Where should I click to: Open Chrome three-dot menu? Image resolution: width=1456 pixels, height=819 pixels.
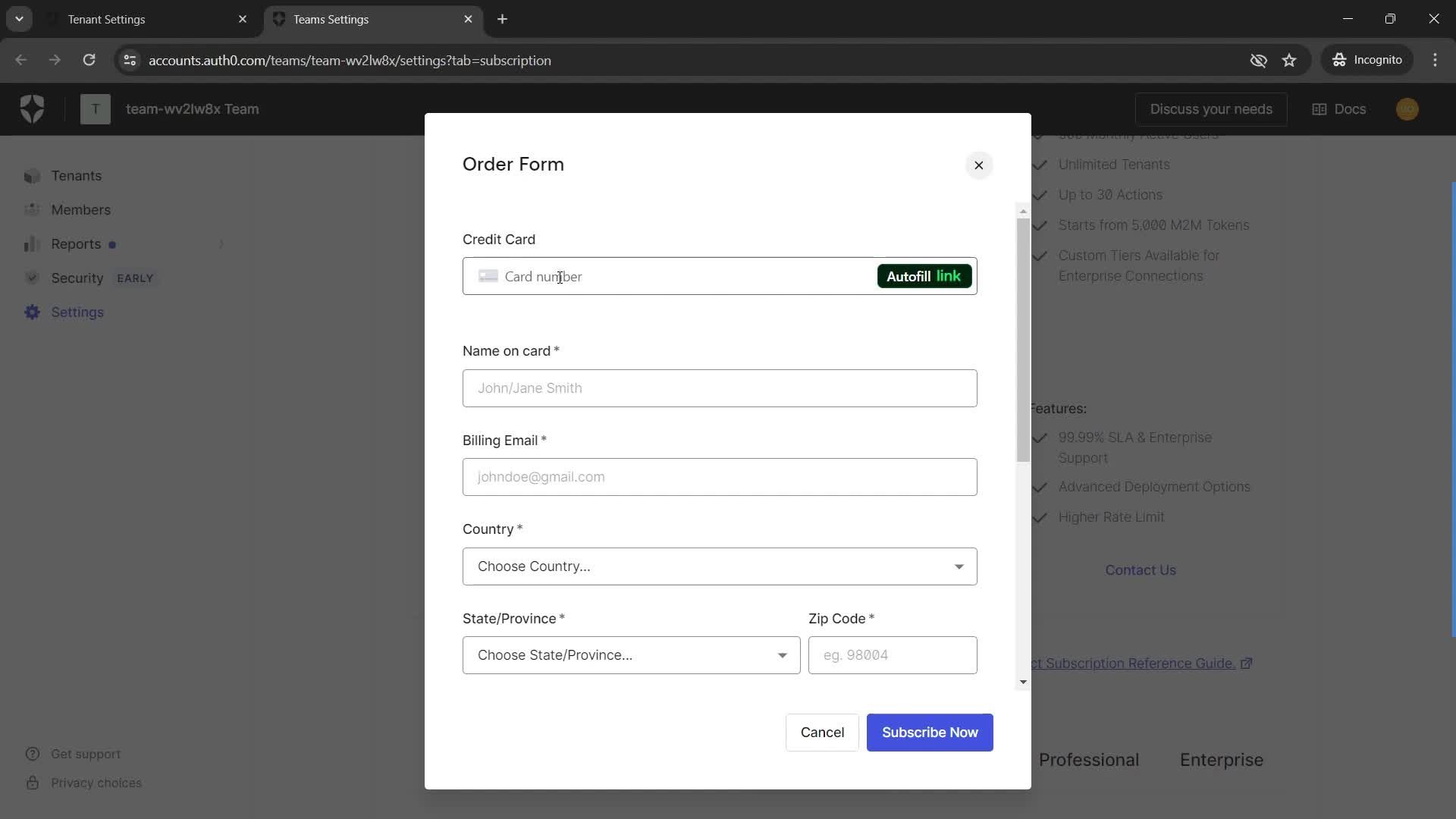coord(1435,60)
